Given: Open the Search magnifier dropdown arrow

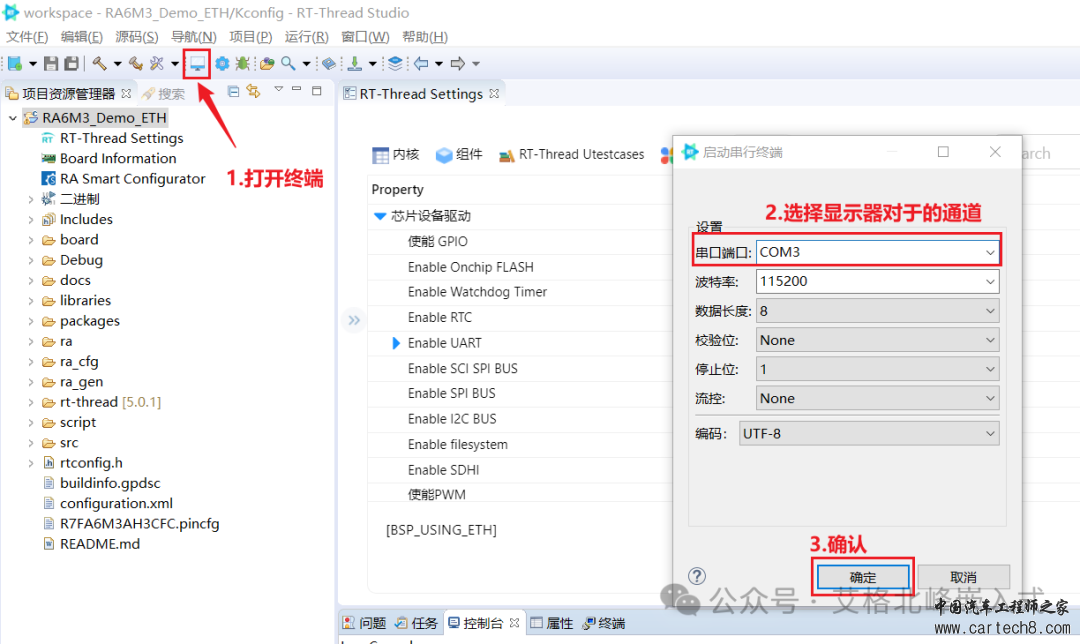Looking at the screenshot, I should click(x=306, y=64).
